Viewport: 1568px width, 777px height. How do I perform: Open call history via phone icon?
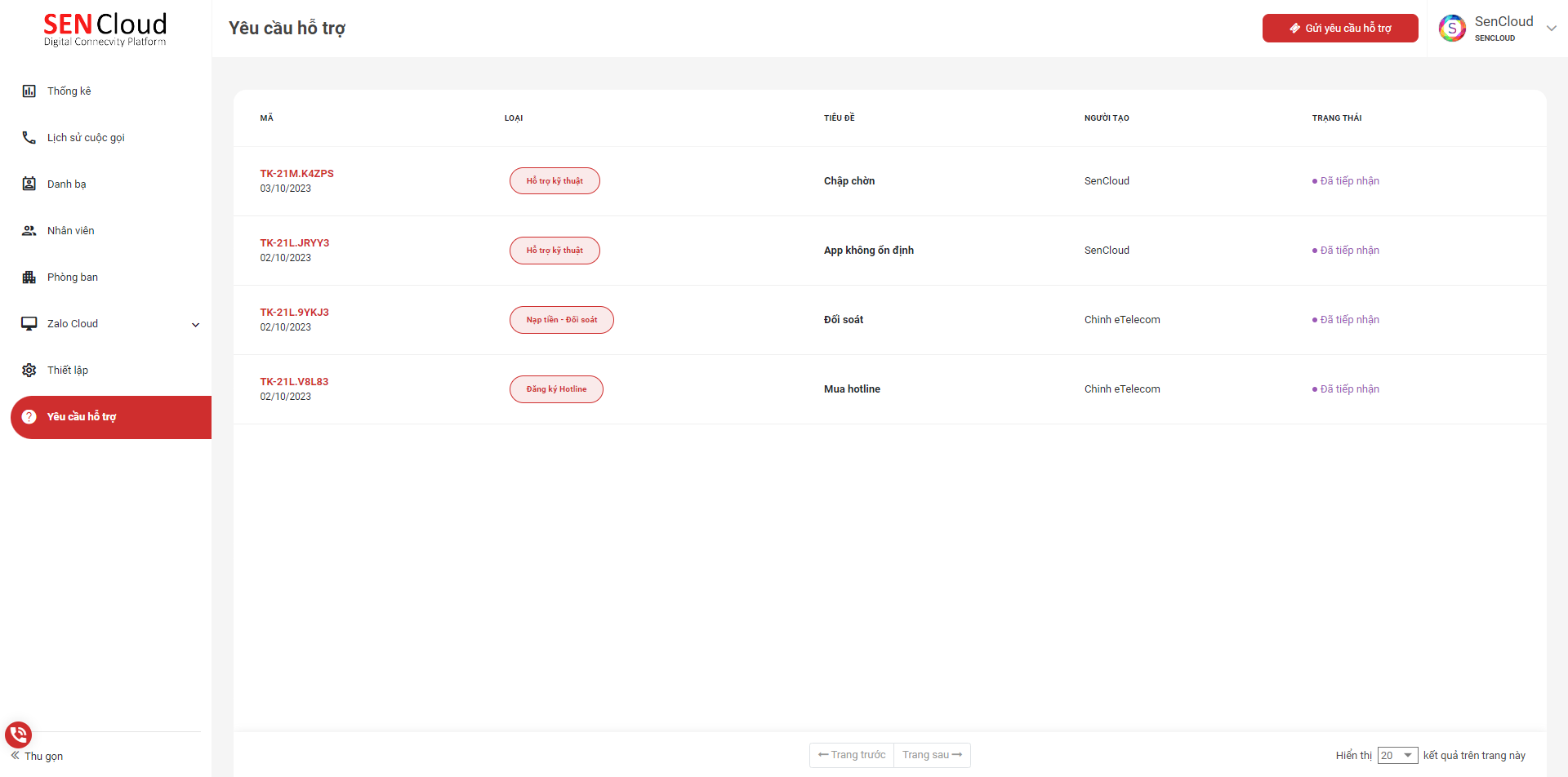coord(29,138)
